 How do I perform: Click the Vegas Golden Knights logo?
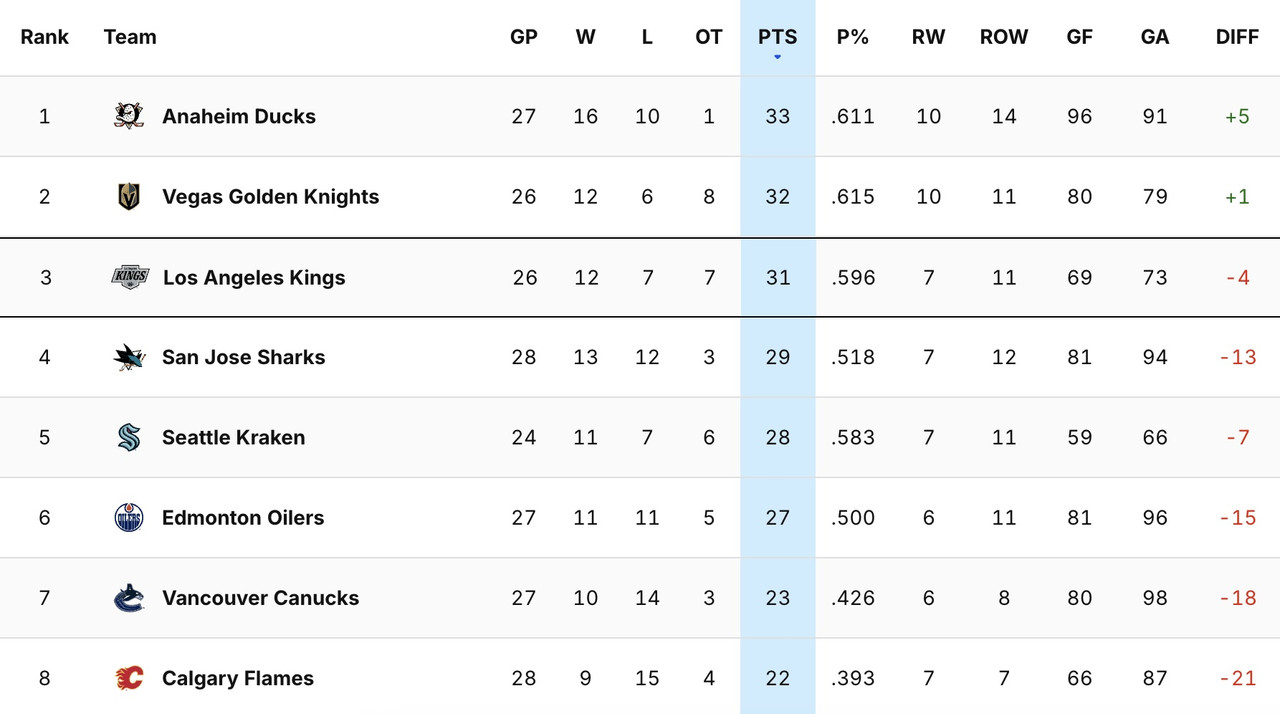128,197
